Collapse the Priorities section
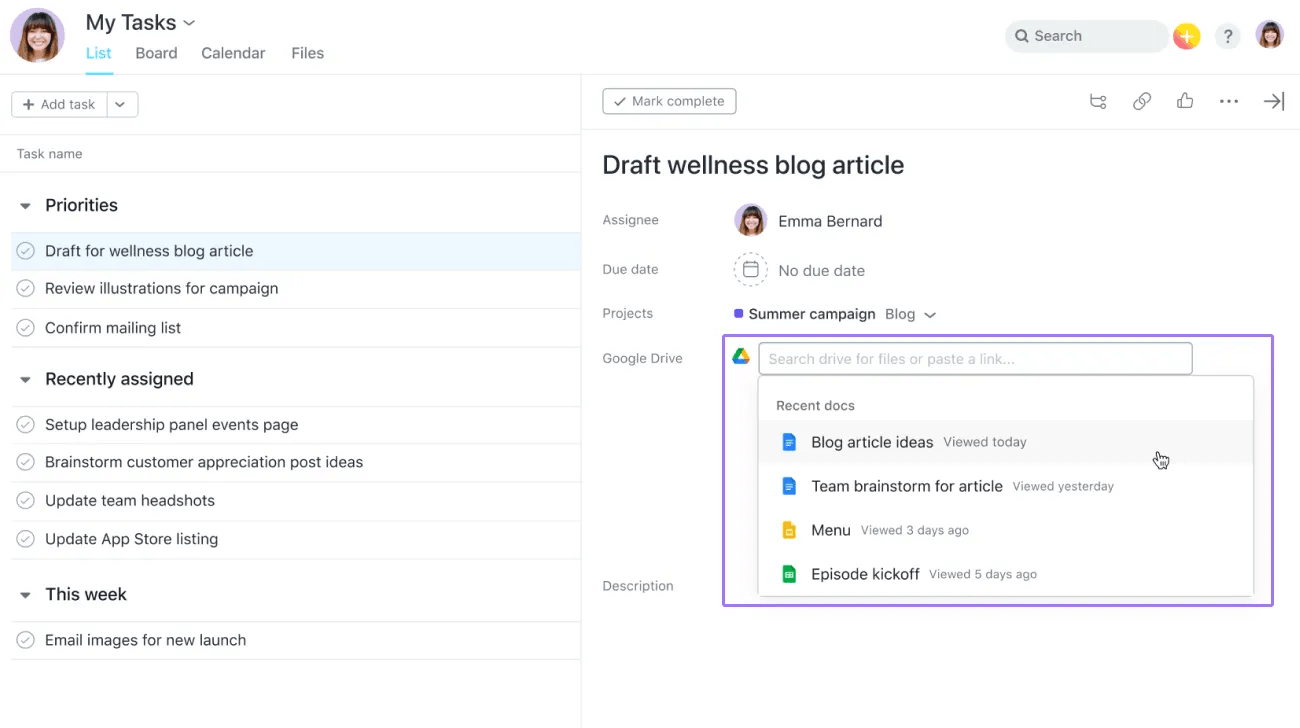The width and height of the screenshot is (1300, 728). [x=25, y=204]
